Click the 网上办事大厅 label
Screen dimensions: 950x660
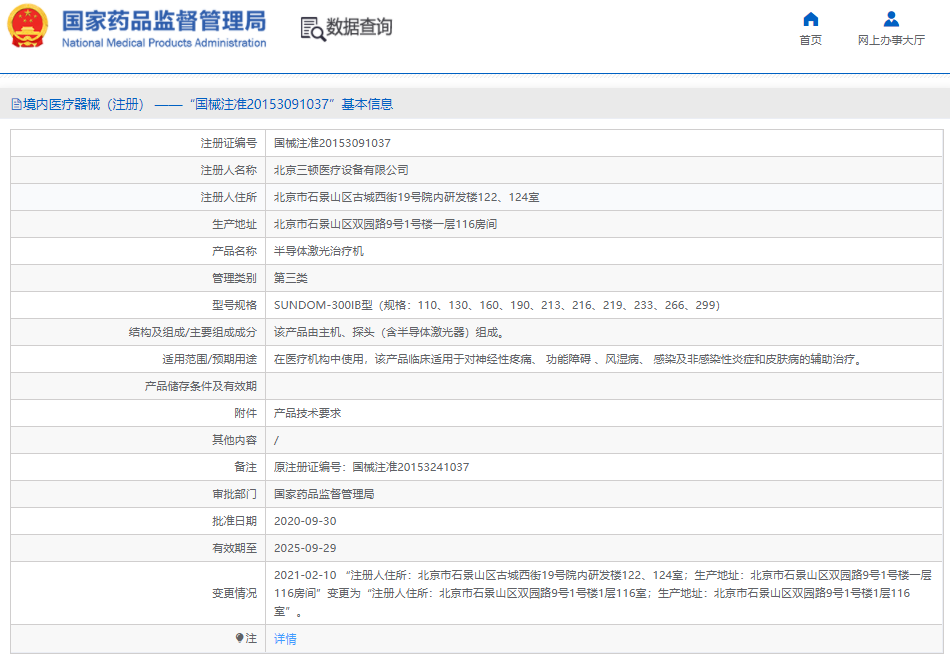pyautogui.click(x=891, y=40)
